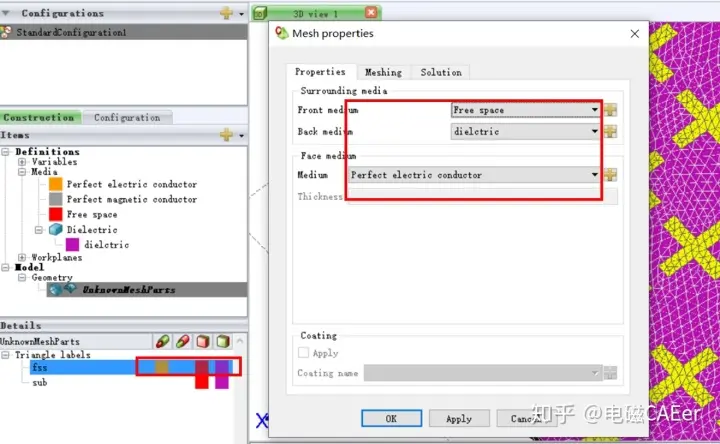Click the OK button
This screenshot has height=444, width=720.
point(391,418)
